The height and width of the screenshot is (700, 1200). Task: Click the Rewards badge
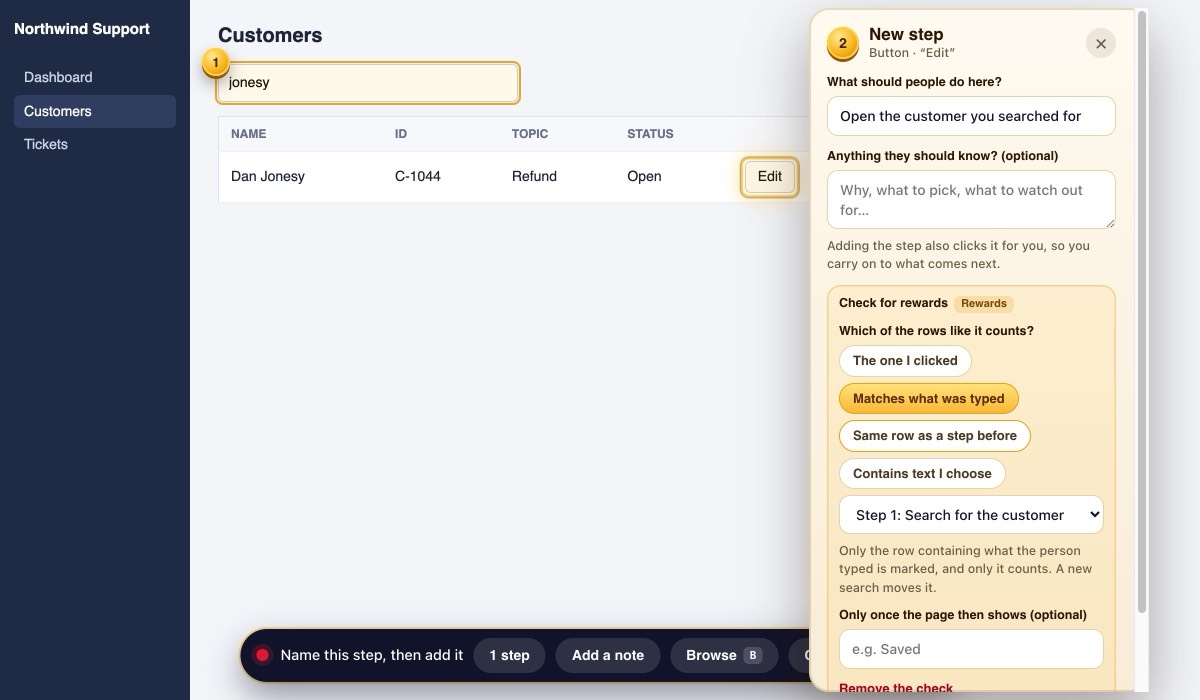click(984, 303)
